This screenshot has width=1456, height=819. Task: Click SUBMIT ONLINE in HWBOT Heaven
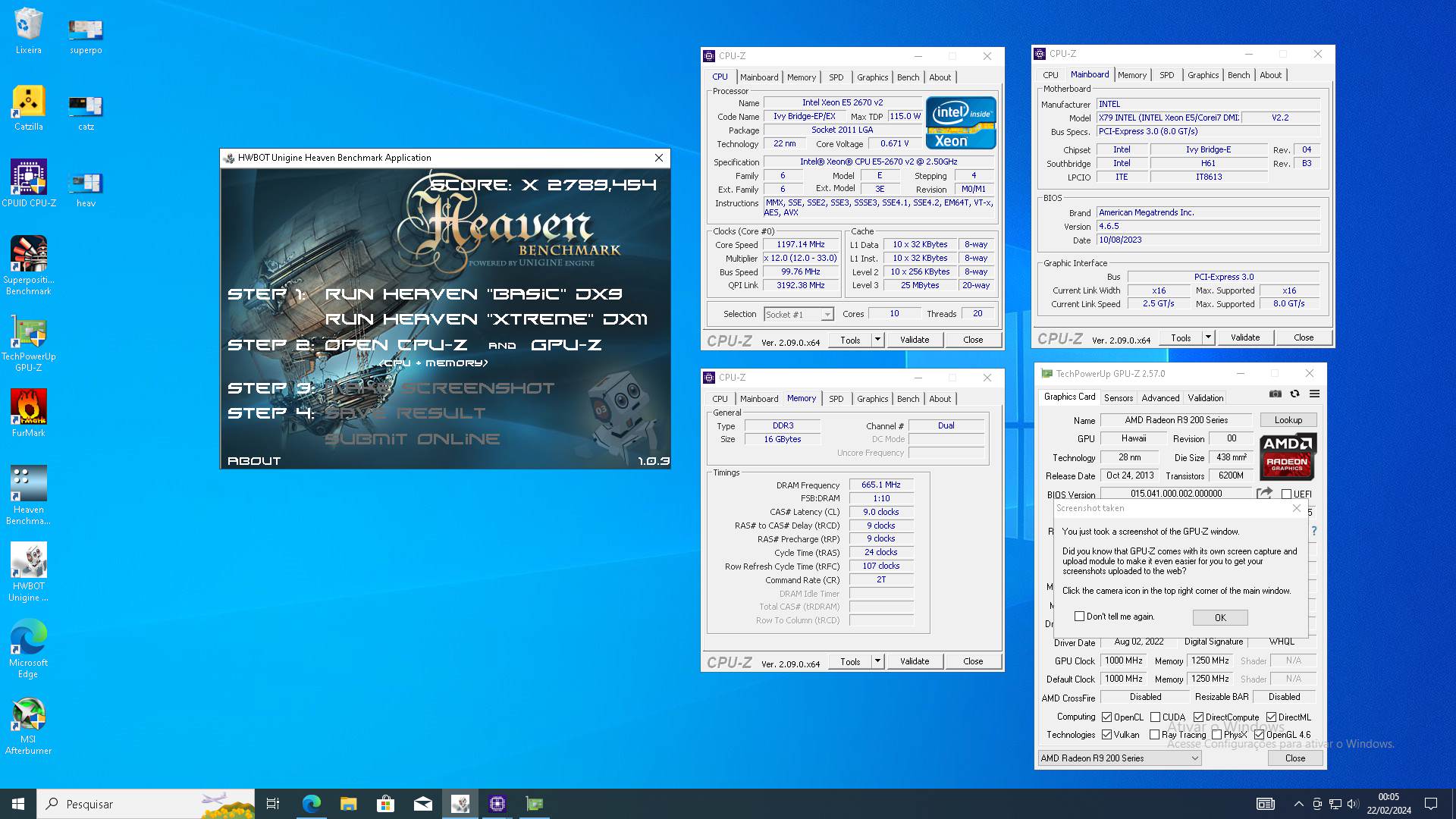[413, 438]
